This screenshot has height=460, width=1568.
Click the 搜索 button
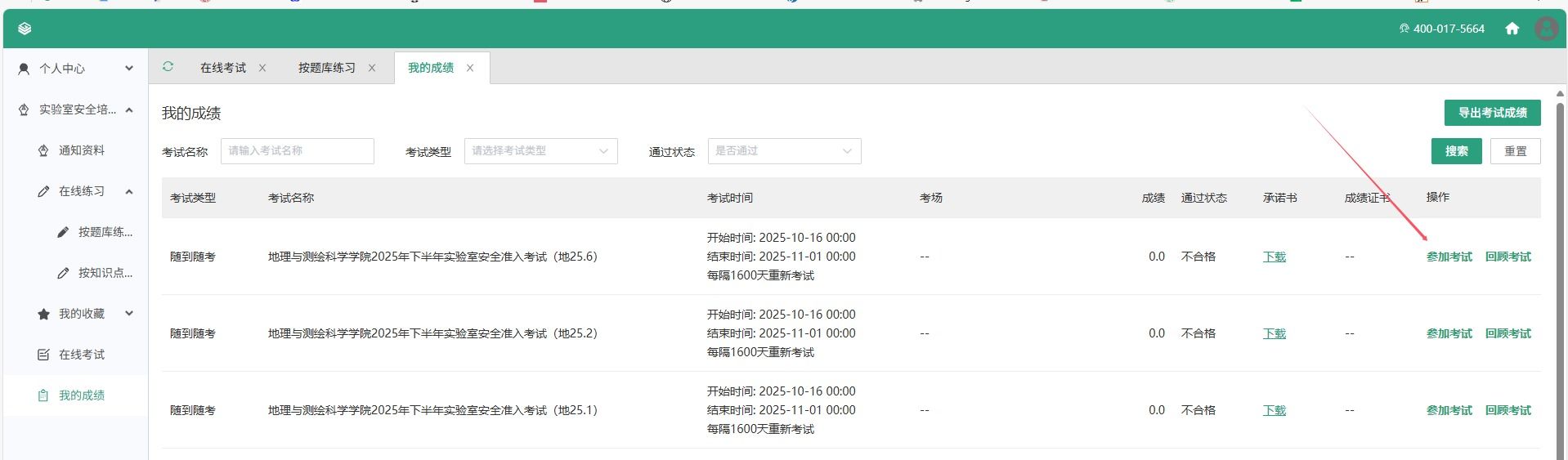(x=1456, y=151)
